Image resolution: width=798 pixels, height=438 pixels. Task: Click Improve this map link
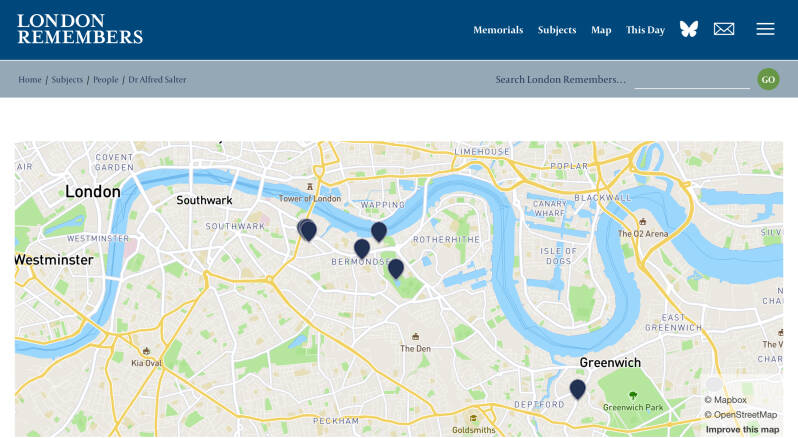click(742, 429)
